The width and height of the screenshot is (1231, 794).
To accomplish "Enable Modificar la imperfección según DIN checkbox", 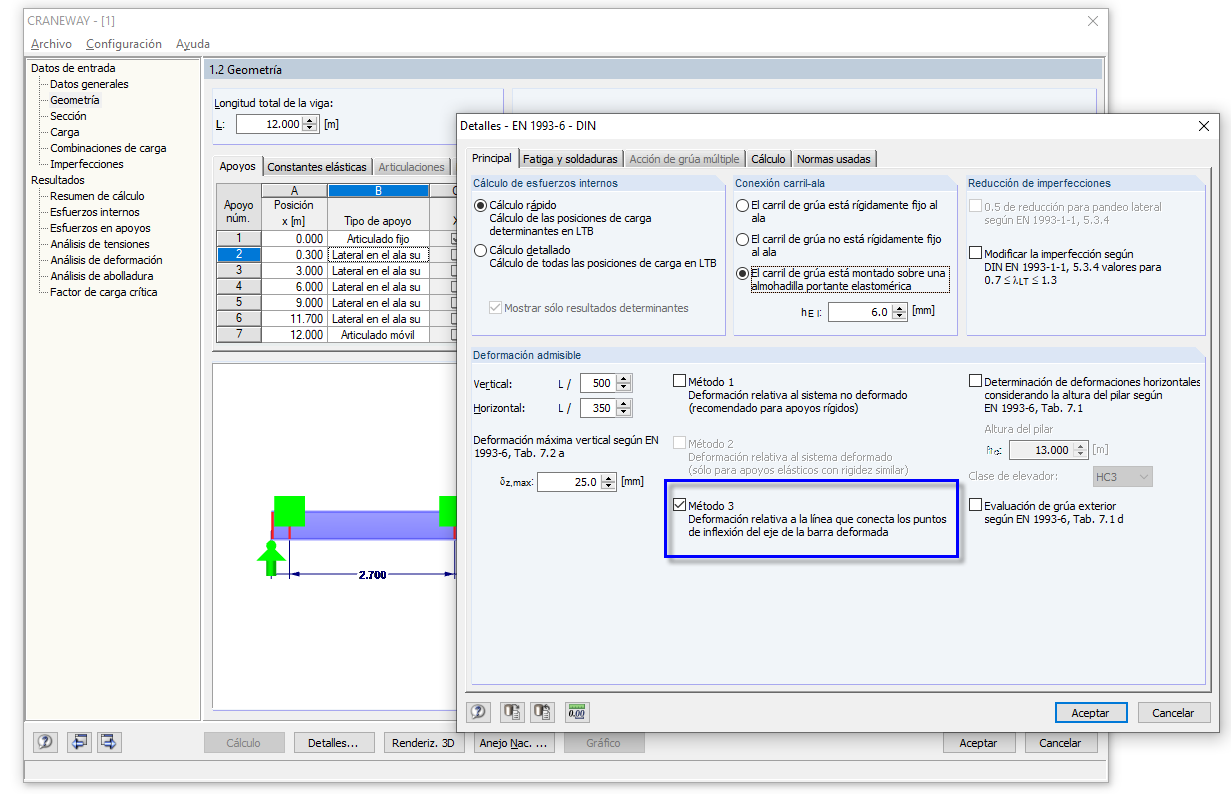I will (x=976, y=254).
